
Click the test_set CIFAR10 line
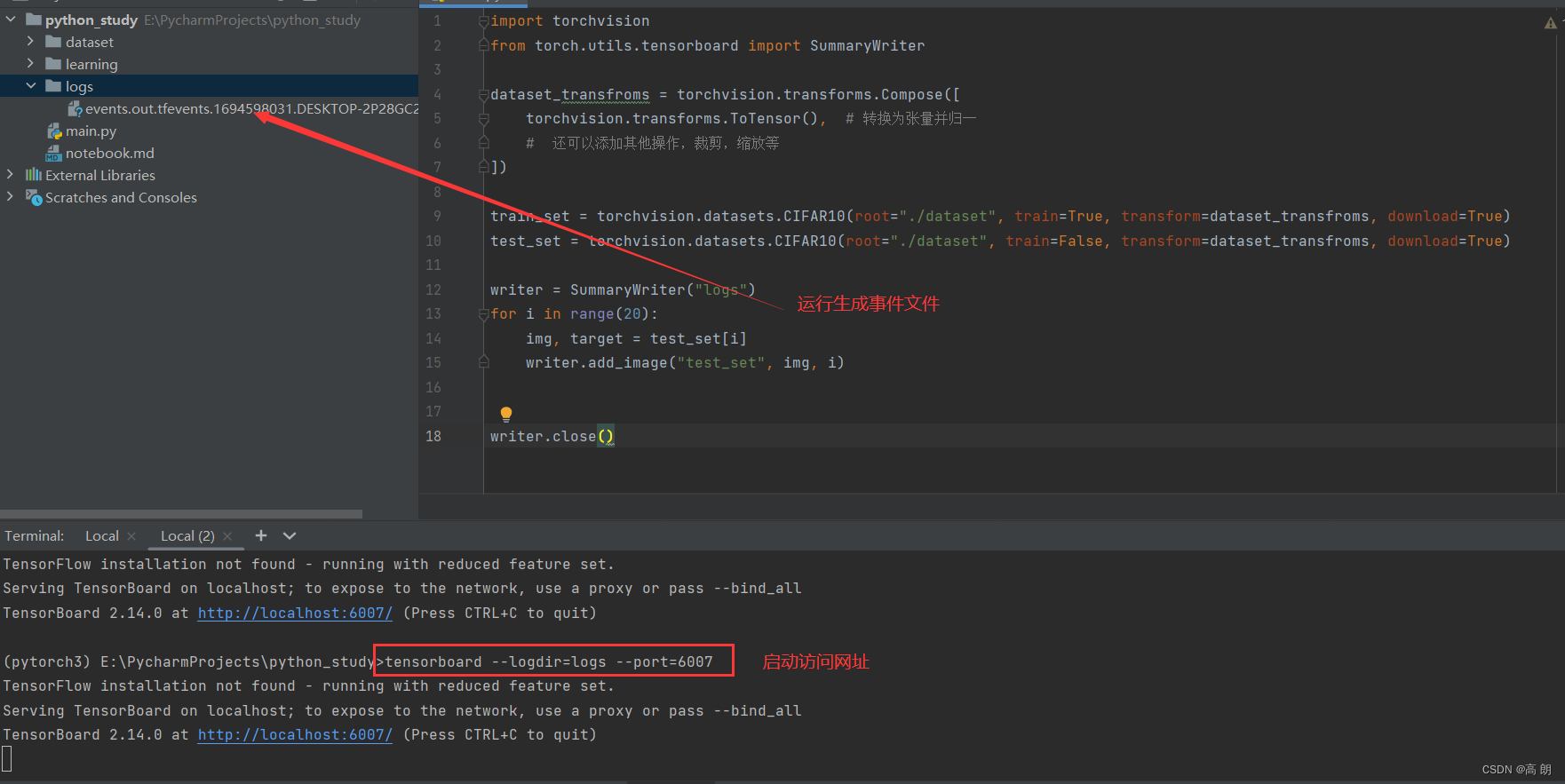(1000, 241)
